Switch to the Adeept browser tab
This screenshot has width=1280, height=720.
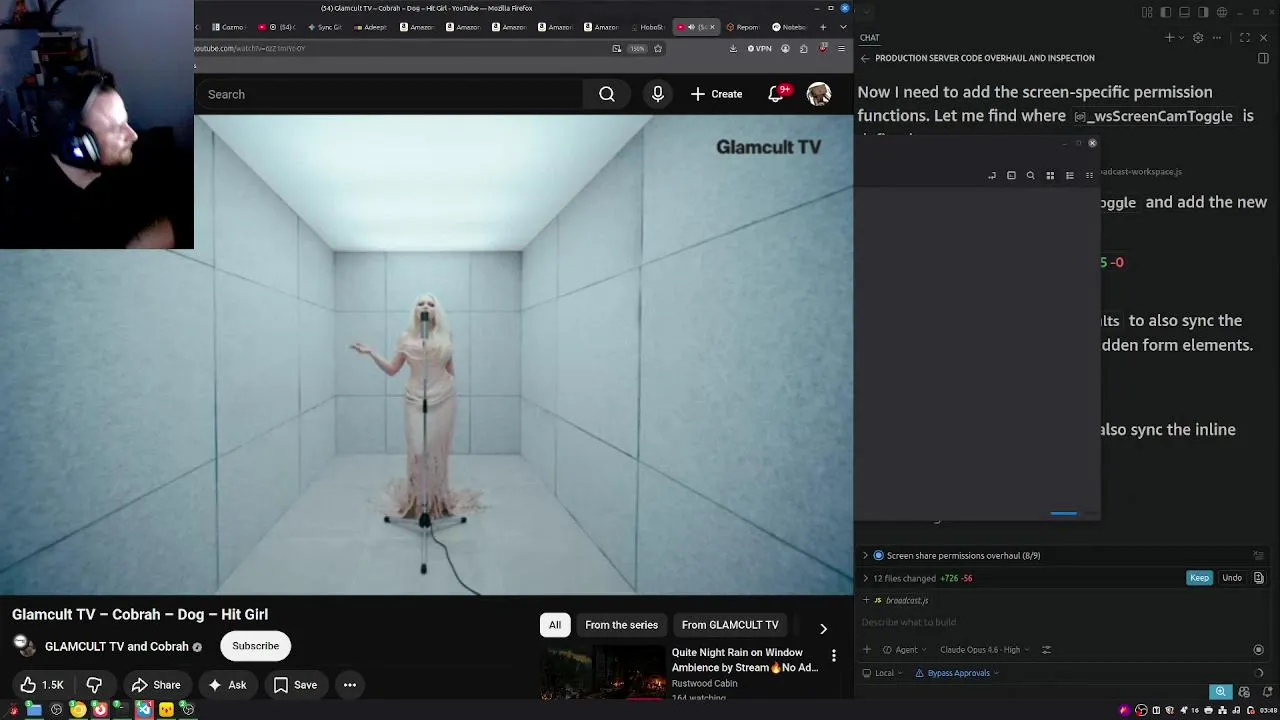371,27
